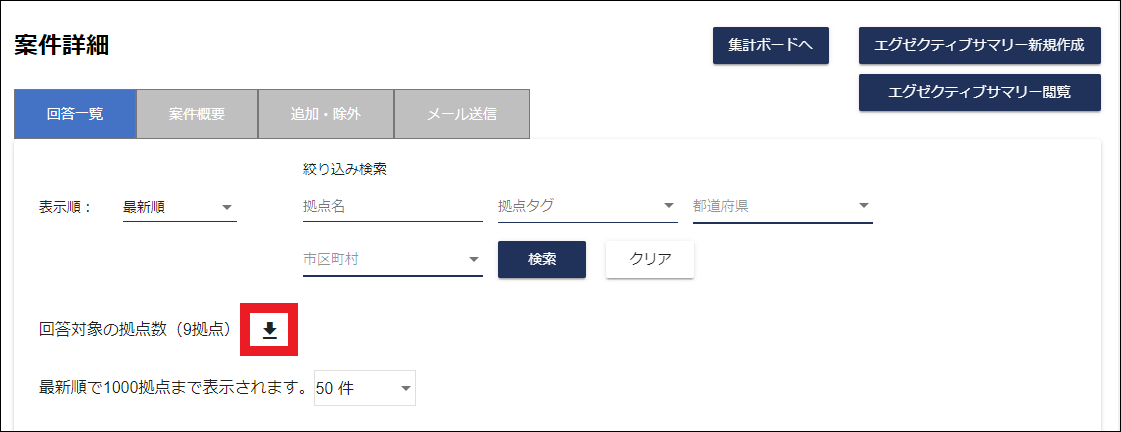Image resolution: width=1121 pixels, height=432 pixels.
Task: Focus the 拠点名 search field
Action: 392,207
